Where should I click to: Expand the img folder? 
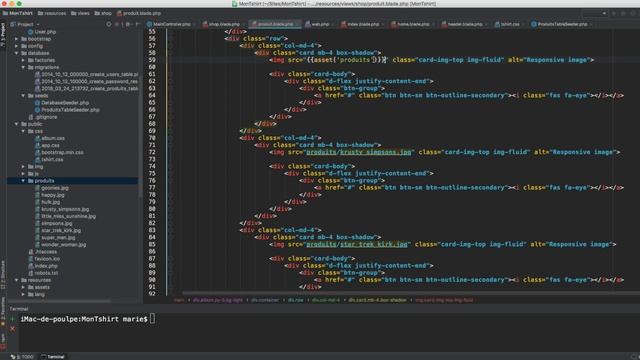[x=23, y=167]
